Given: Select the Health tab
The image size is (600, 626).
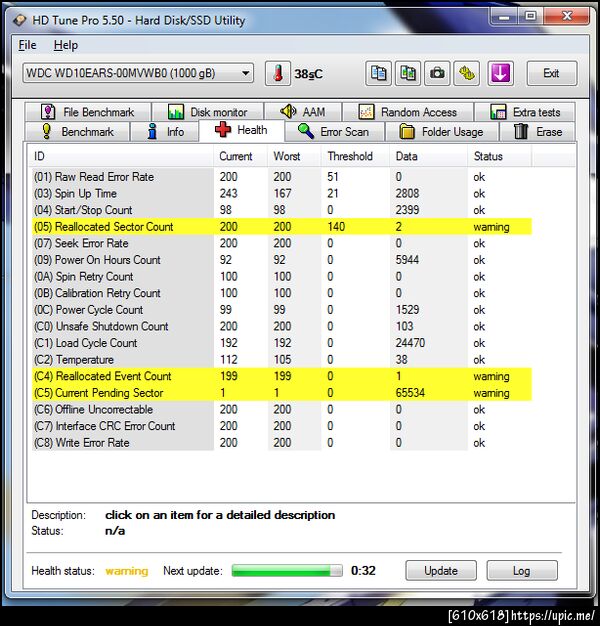Looking at the screenshot, I should pyautogui.click(x=242, y=130).
